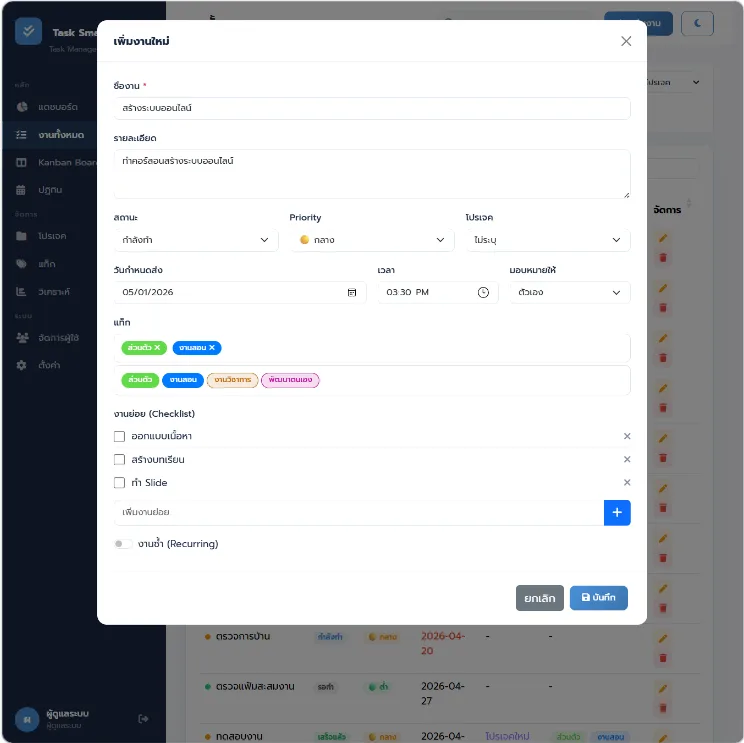Click the ผู้ดูแลระบบ user avatar

(27, 719)
